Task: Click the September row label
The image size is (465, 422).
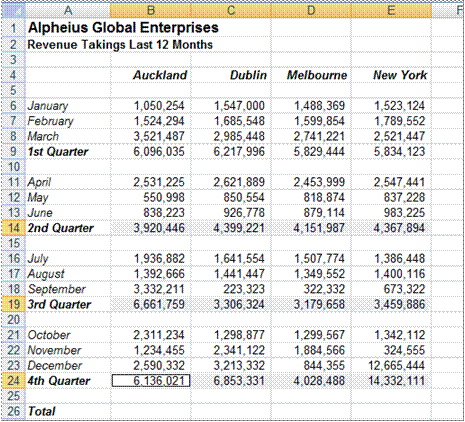Action: [68, 289]
